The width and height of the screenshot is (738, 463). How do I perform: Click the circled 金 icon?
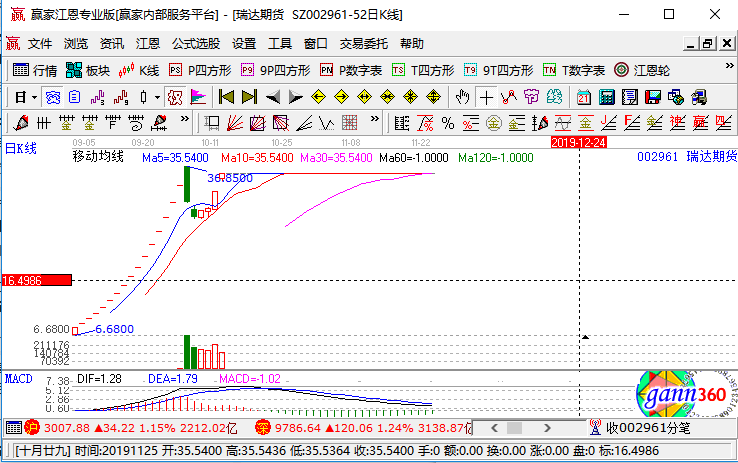(494, 123)
